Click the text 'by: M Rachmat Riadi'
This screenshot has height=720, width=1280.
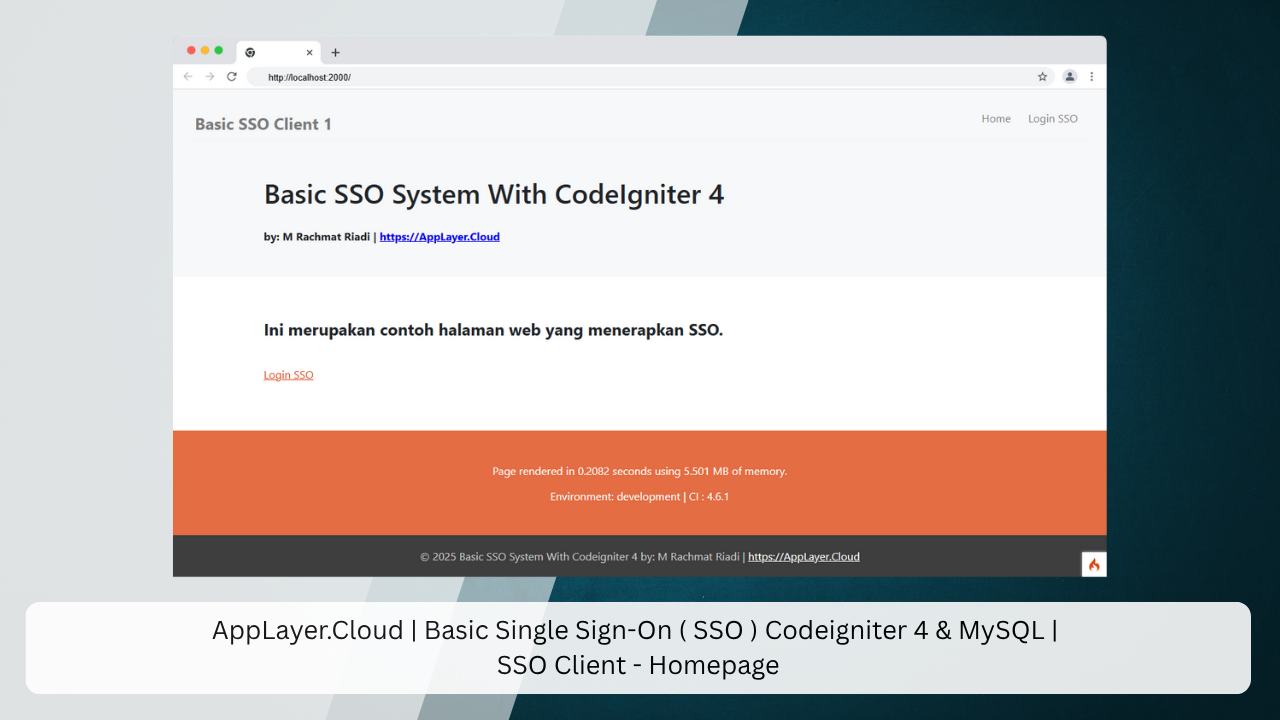(x=317, y=237)
